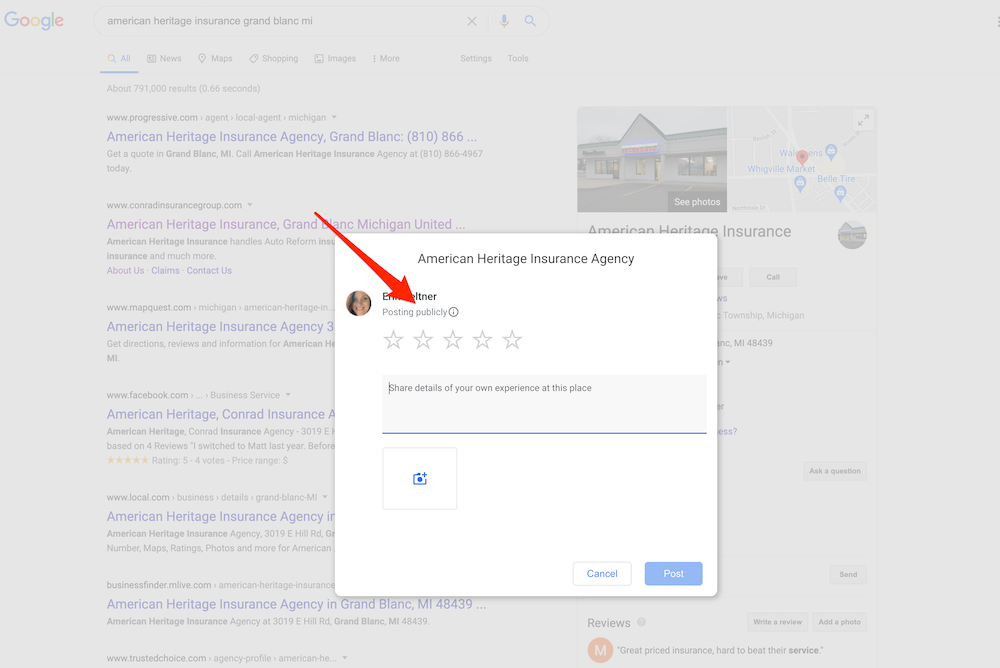Open the Reviews help question icon

click(x=642, y=622)
